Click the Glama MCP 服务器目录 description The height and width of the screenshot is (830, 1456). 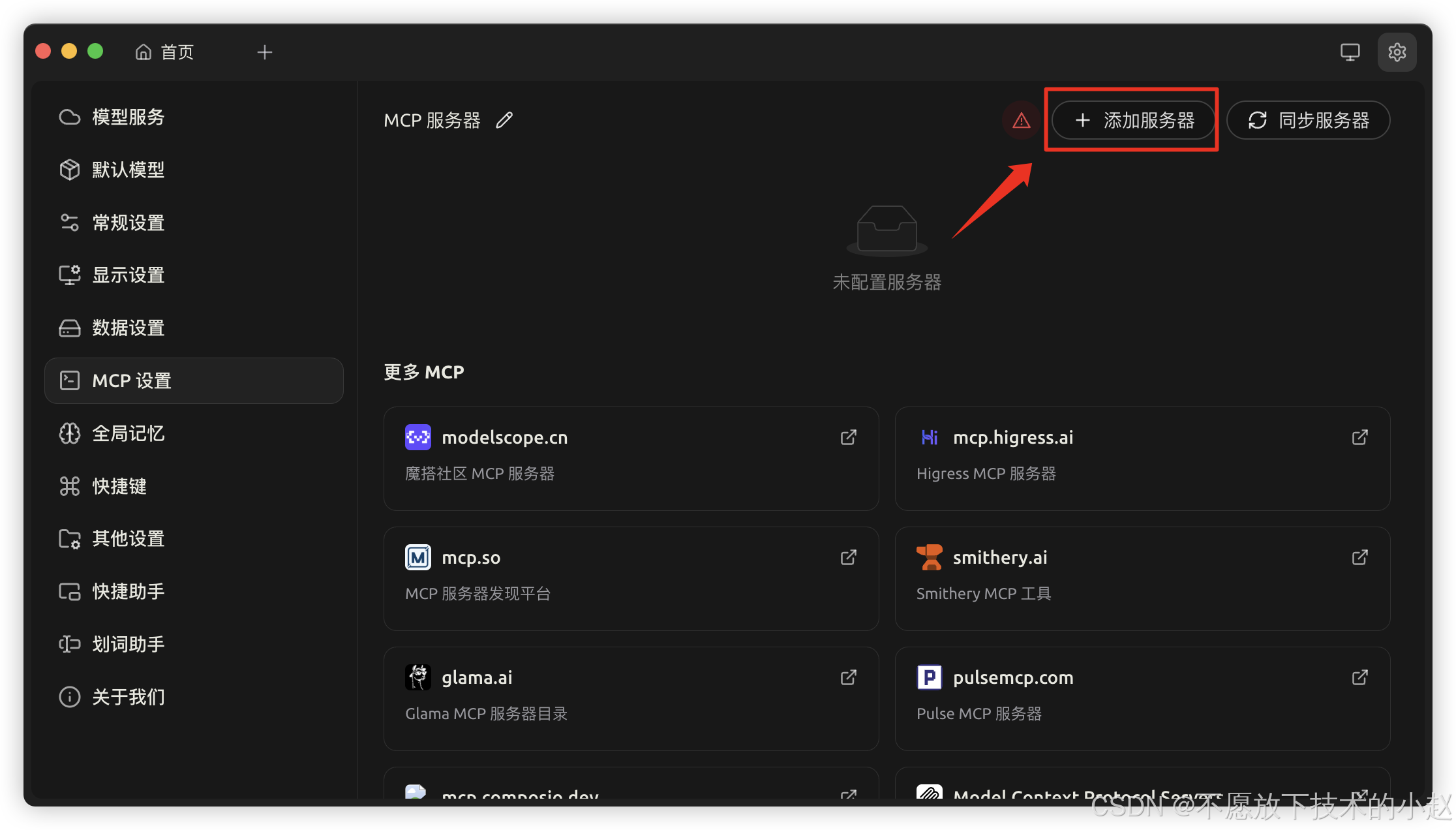[487, 714]
